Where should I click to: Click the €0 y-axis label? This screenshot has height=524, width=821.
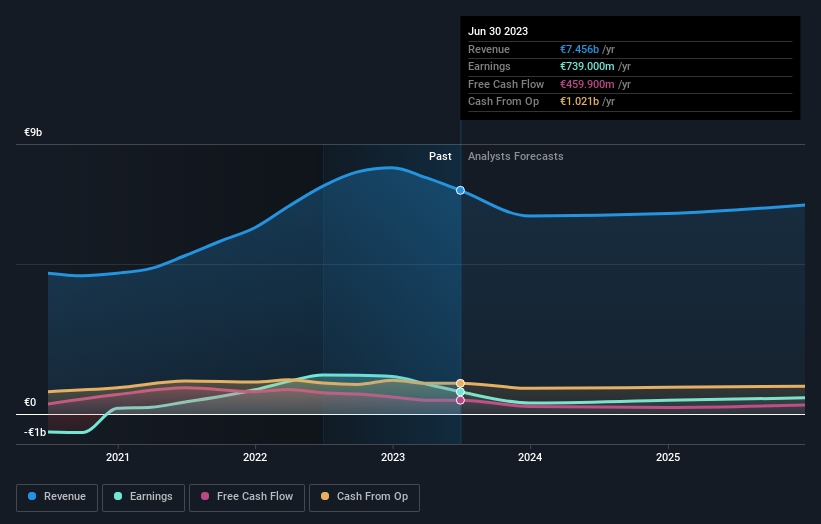point(30,403)
